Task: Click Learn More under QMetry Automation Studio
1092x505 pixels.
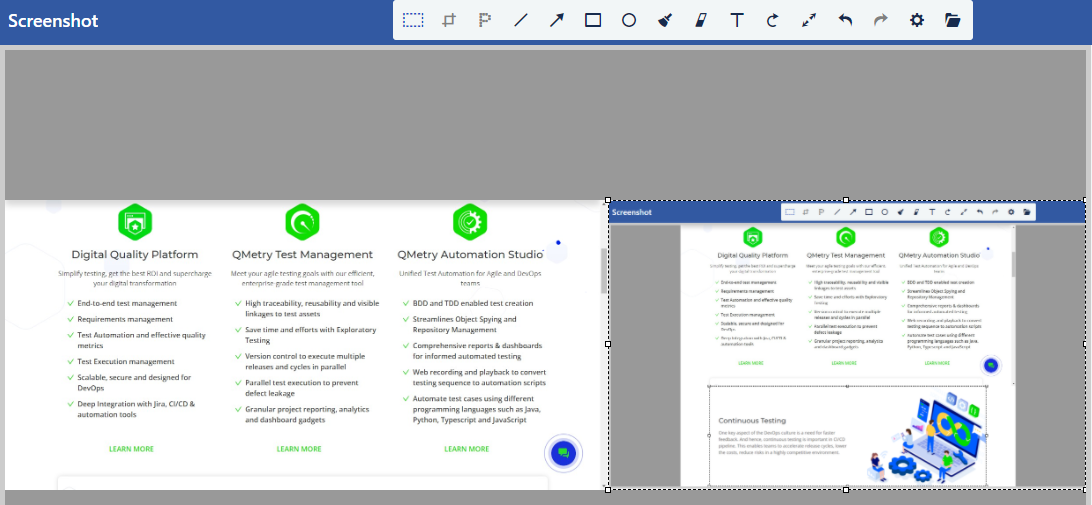Action: coord(466,449)
